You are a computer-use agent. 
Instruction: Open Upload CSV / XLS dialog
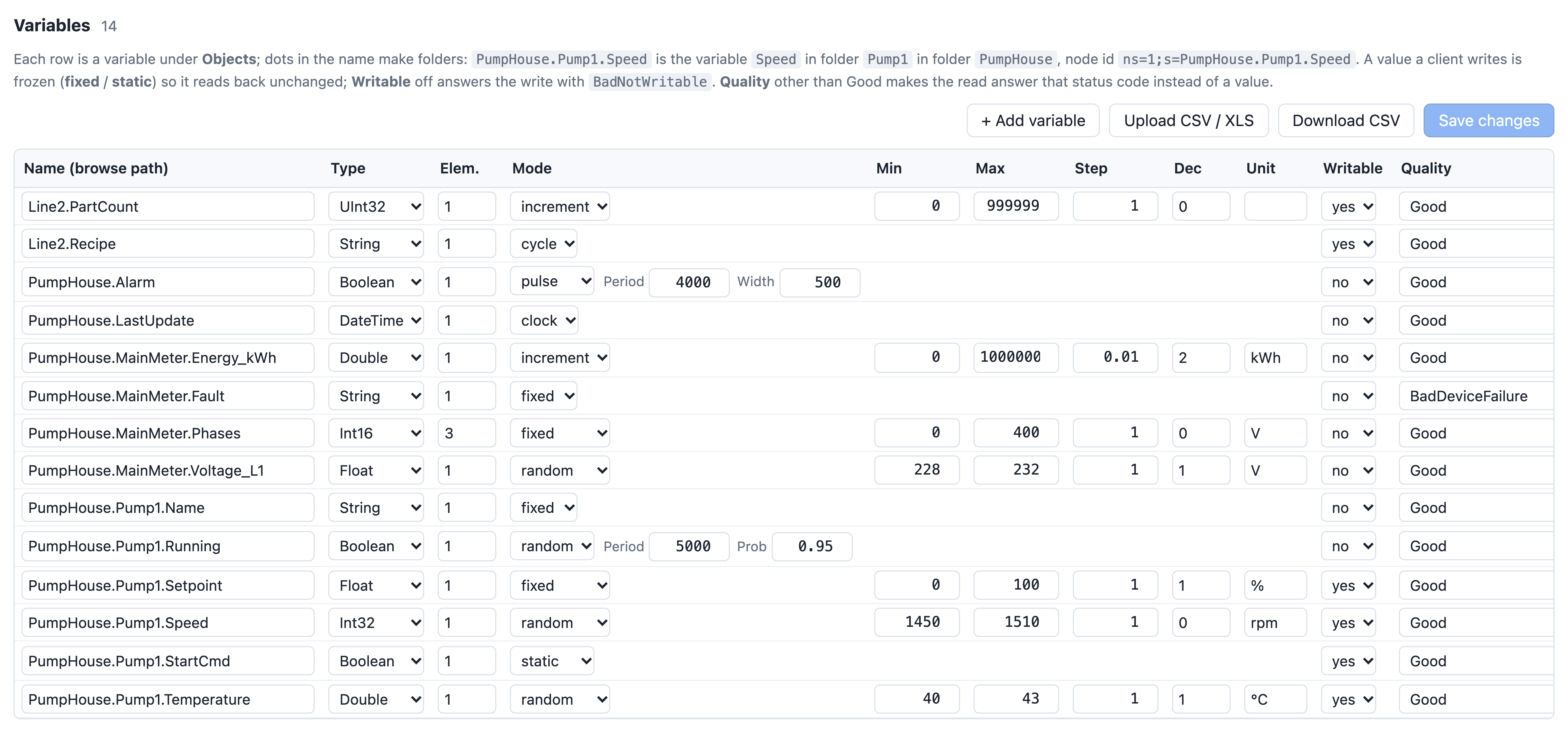(1188, 120)
